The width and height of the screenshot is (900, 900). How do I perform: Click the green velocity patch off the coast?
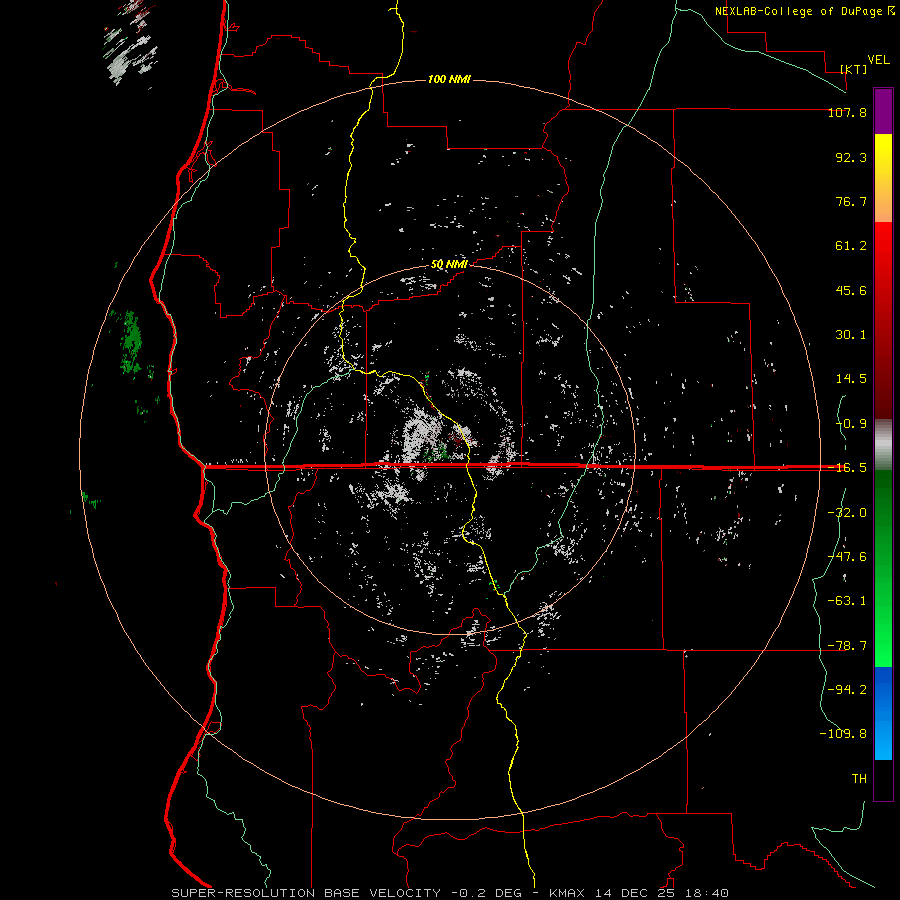(131, 343)
